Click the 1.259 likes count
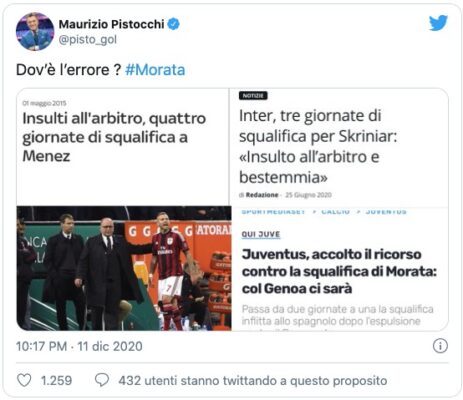Viewport: 463px width, 400px height. [56, 380]
